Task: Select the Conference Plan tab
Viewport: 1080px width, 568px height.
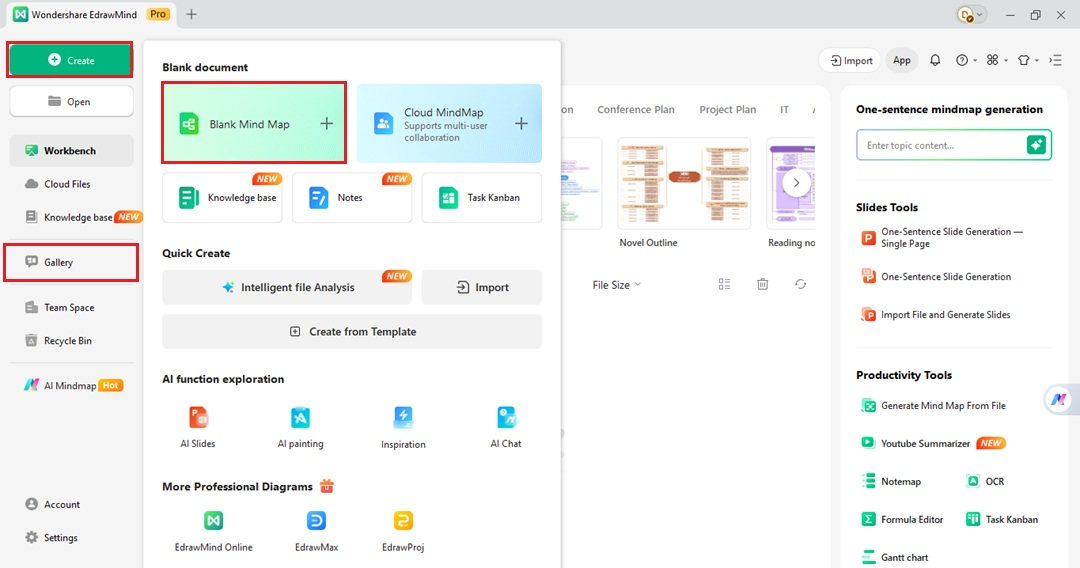Action: click(636, 109)
